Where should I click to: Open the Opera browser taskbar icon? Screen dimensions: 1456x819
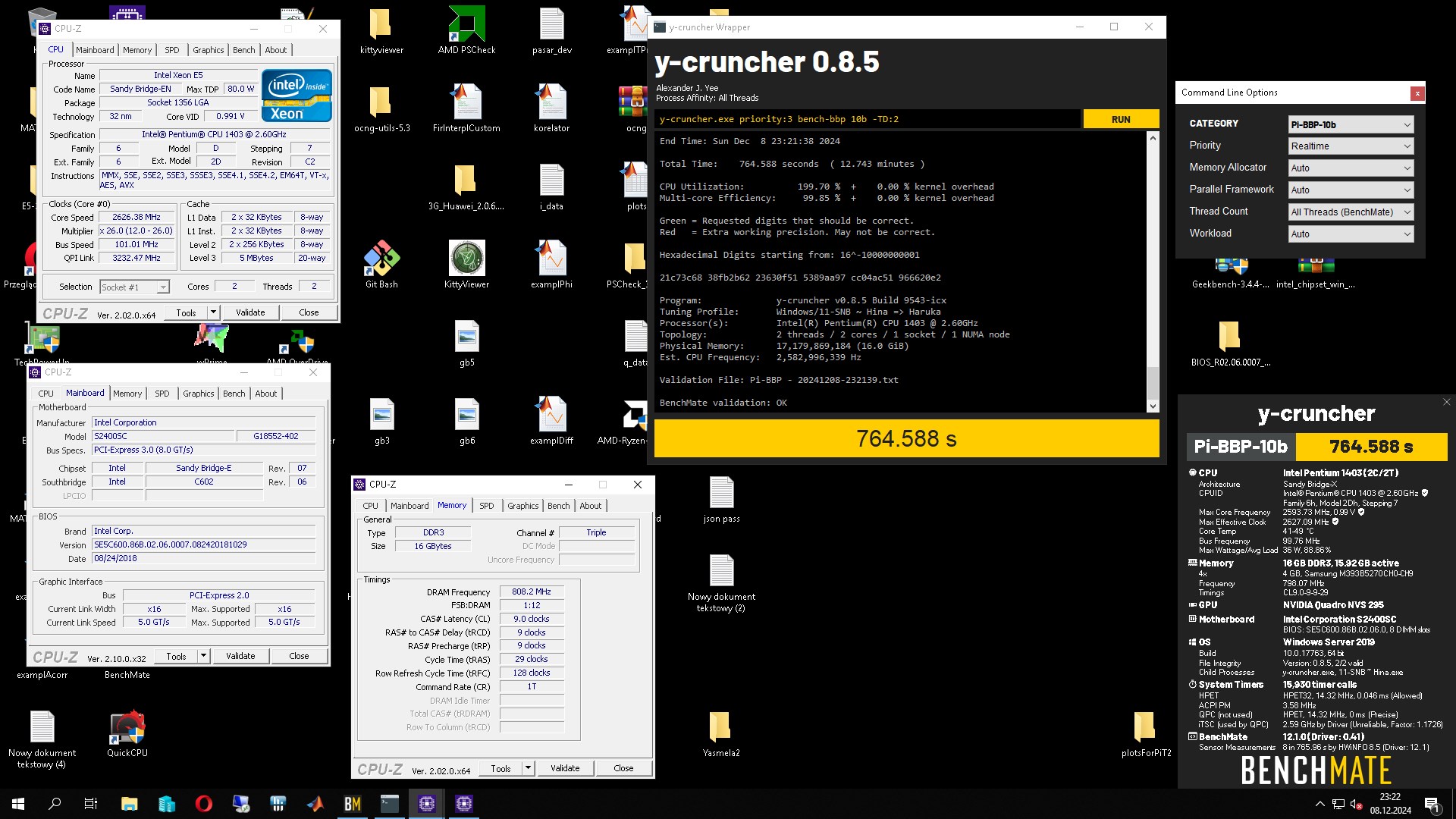coord(204,804)
